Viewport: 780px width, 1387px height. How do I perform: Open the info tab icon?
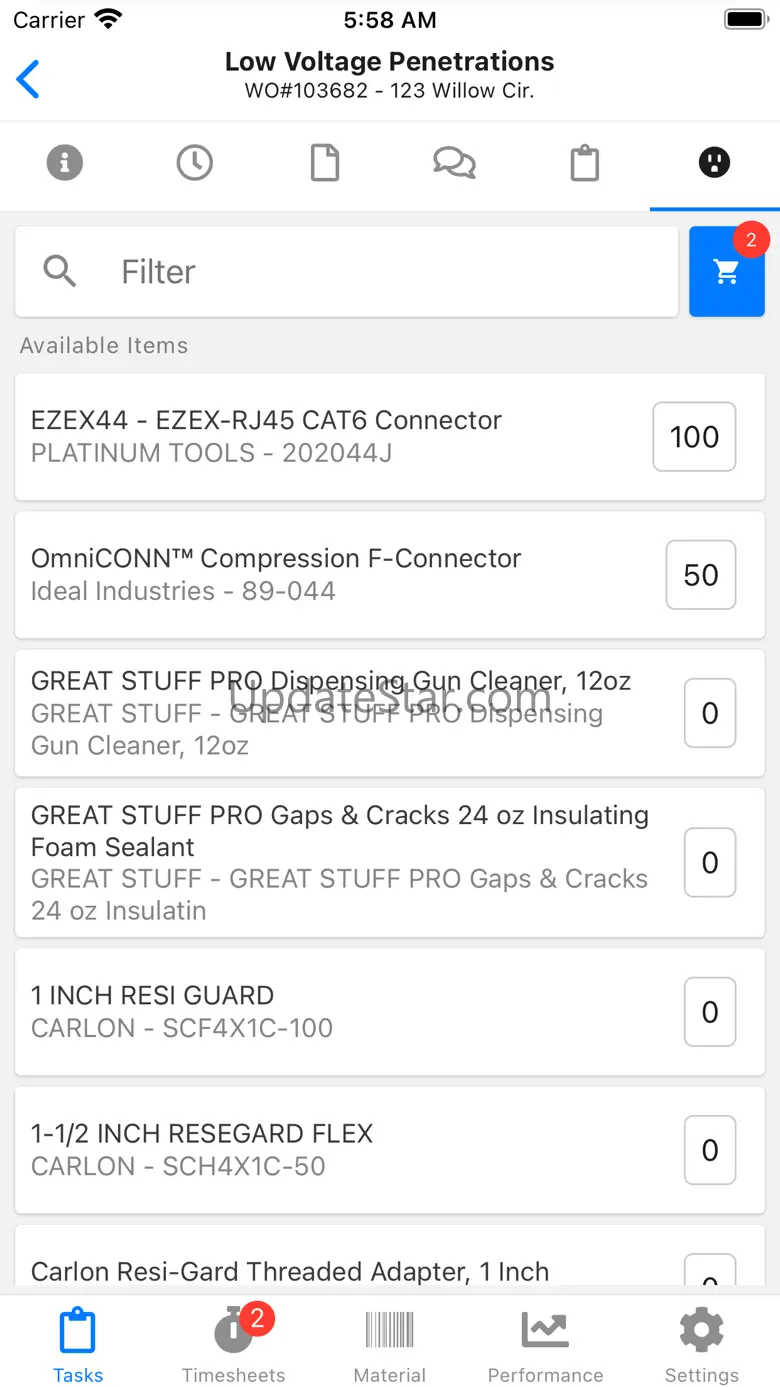pyautogui.click(x=65, y=163)
